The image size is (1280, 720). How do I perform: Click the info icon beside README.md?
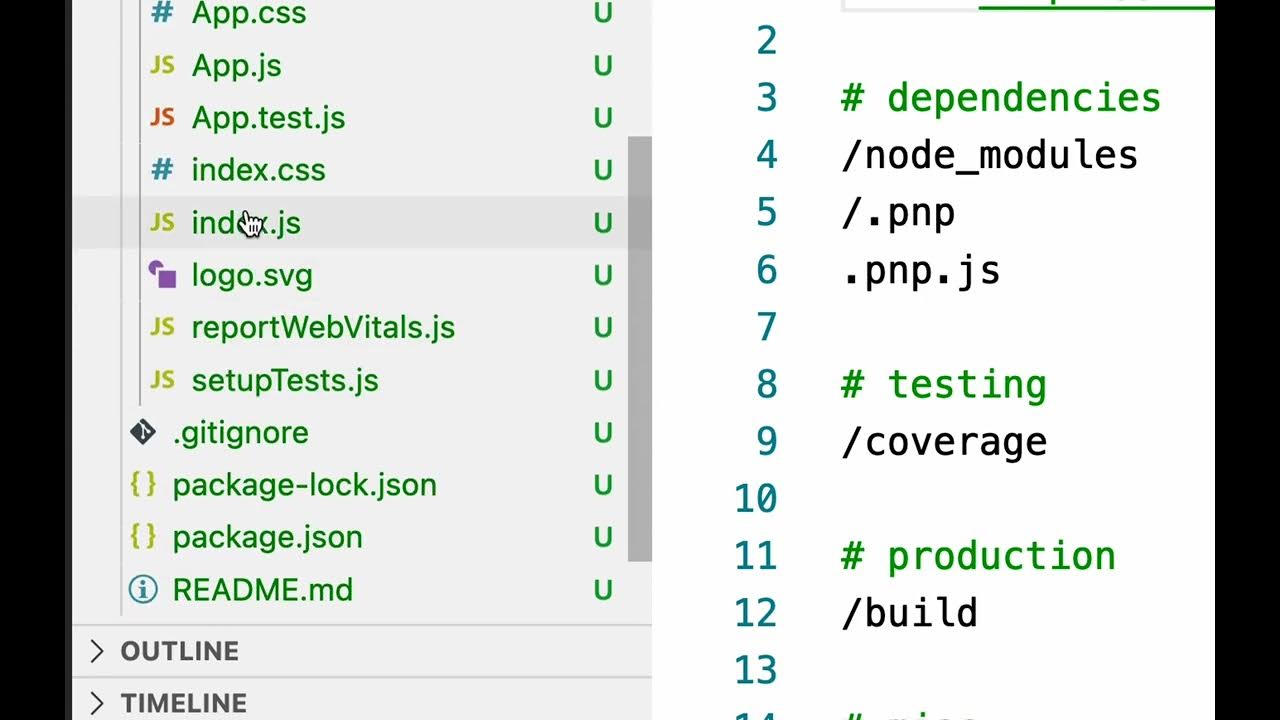coord(143,590)
